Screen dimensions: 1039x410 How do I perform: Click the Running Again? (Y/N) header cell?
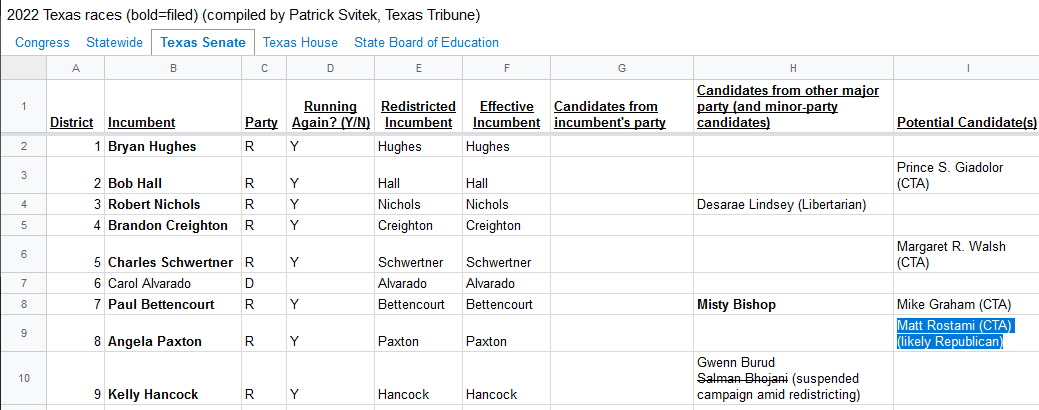click(x=330, y=107)
